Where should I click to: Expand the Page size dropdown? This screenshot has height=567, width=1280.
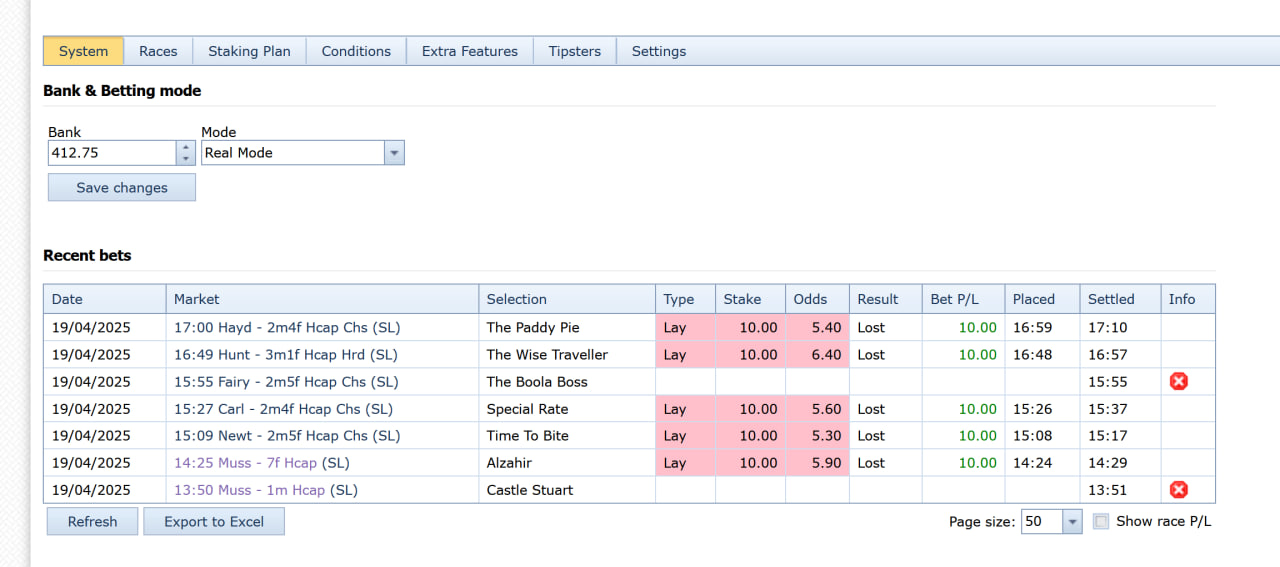pos(1072,521)
